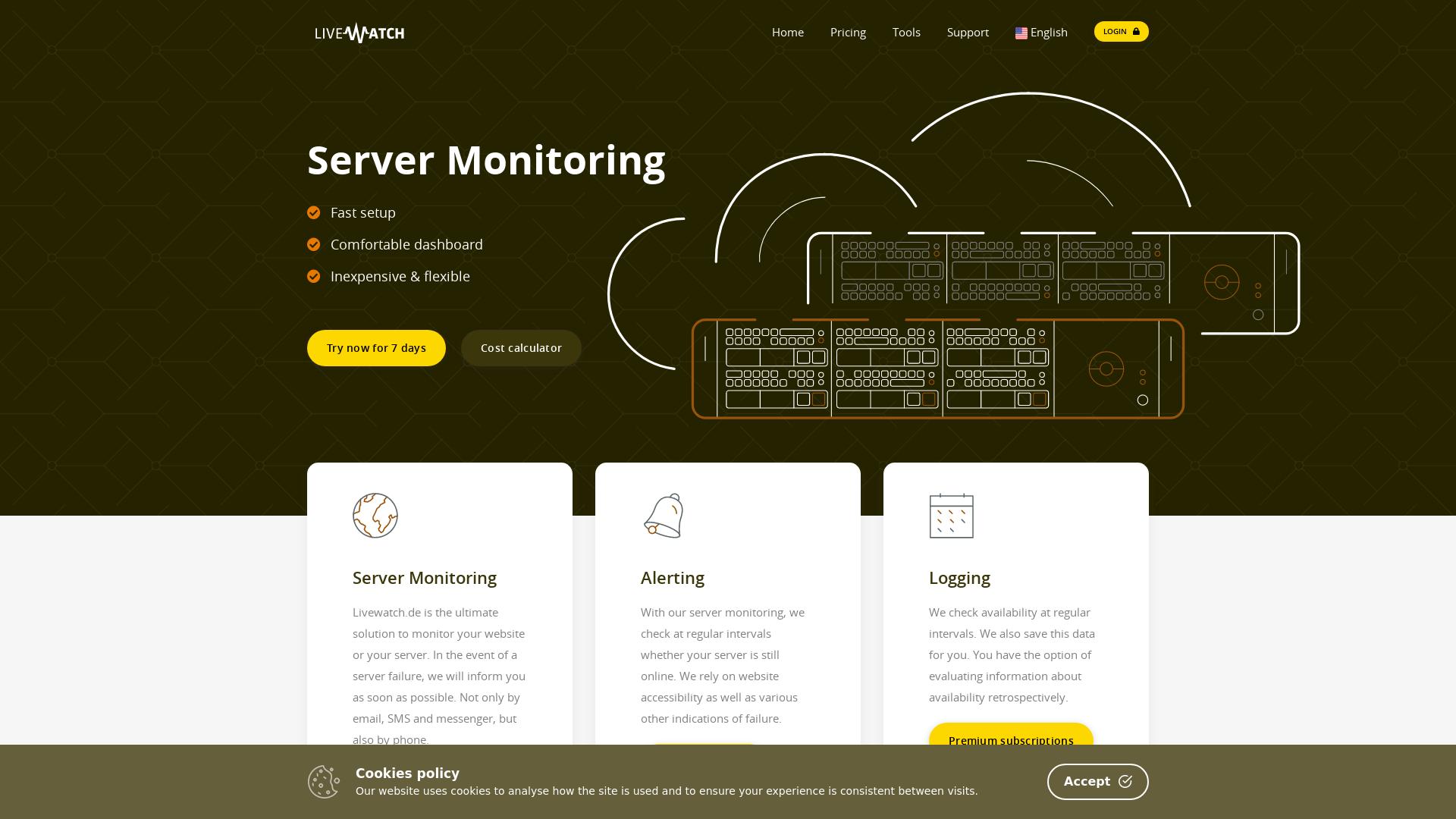
Task: Open the English language selector
Action: pyautogui.click(x=1048, y=32)
